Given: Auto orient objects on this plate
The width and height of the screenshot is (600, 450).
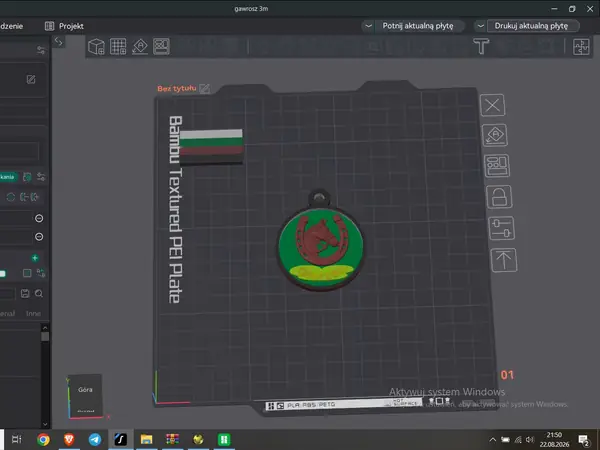Looking at the screenshot, I should click(x=495, y=135).
